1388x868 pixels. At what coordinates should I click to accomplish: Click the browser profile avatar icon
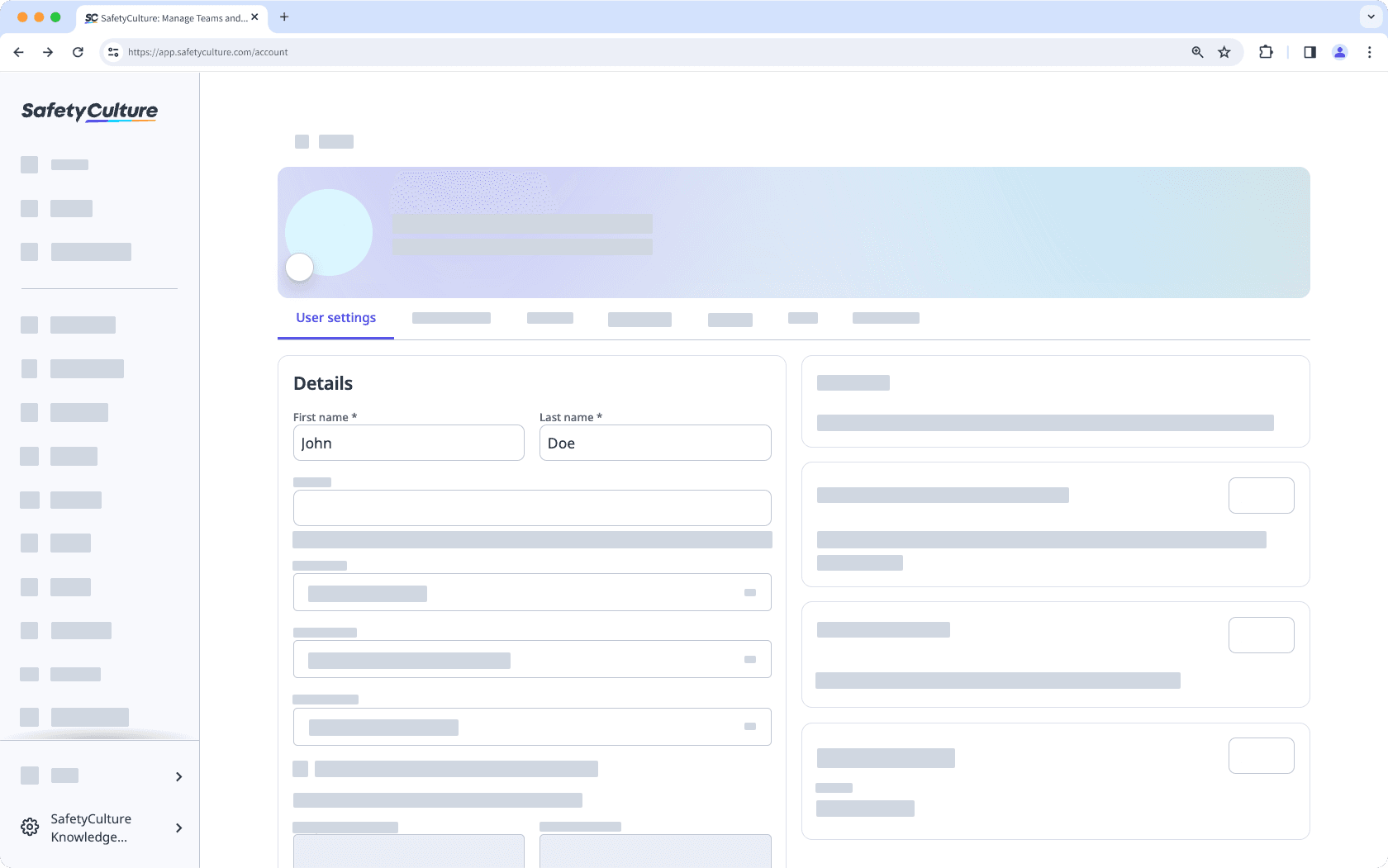[x=1339, y=52]
